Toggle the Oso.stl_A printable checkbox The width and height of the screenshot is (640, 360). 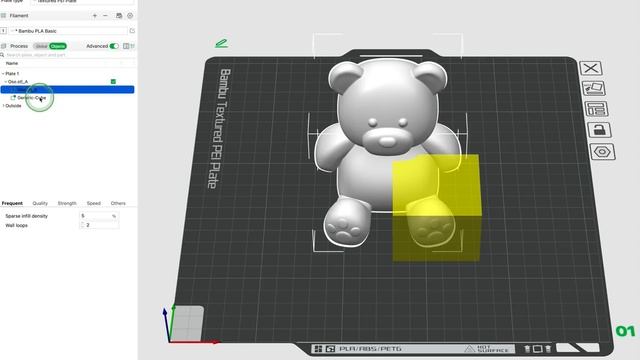(113, 82)
